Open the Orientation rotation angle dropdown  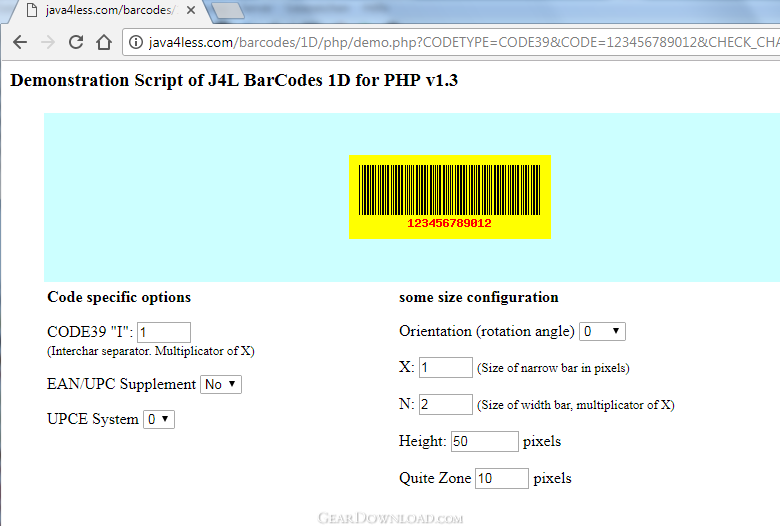602,331
